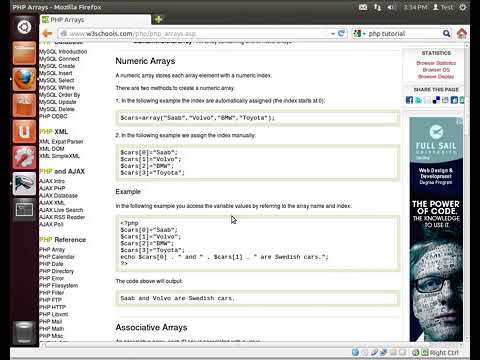Open the sound volume indicator
This screenshot has width=480, height=360.
[x=391, y=7]
